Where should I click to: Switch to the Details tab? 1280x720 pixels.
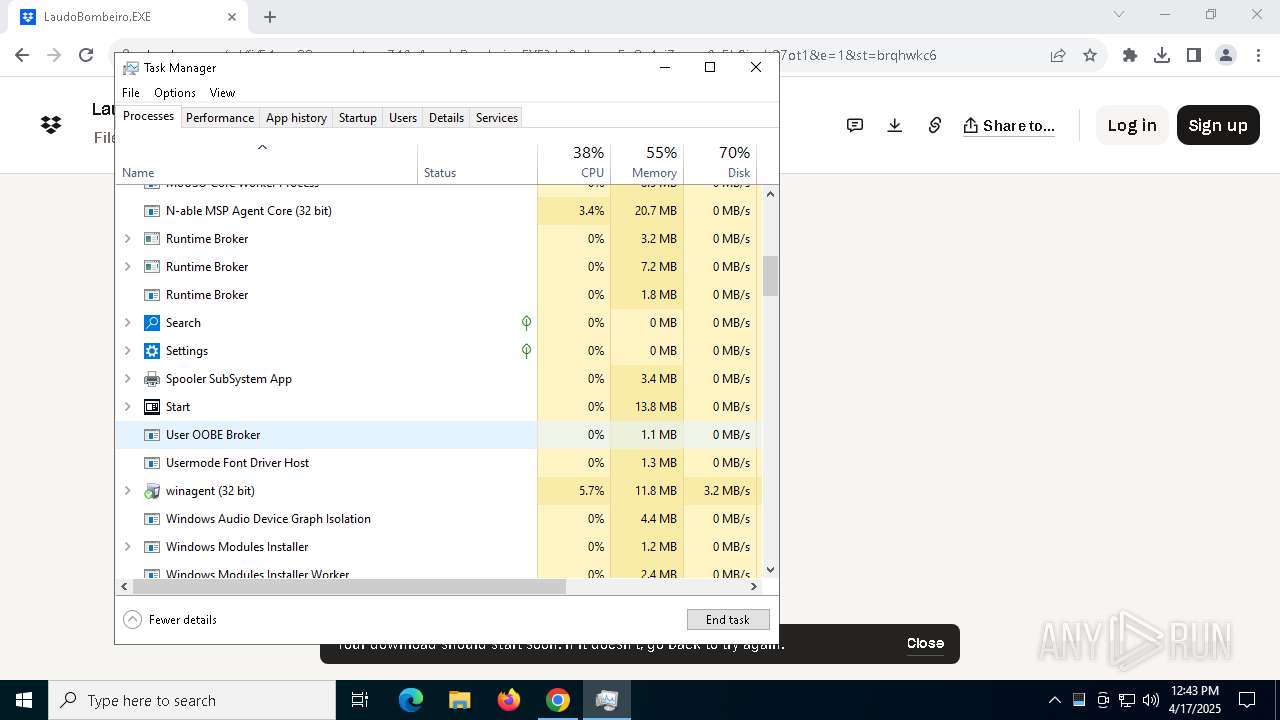tap(446, 117)
